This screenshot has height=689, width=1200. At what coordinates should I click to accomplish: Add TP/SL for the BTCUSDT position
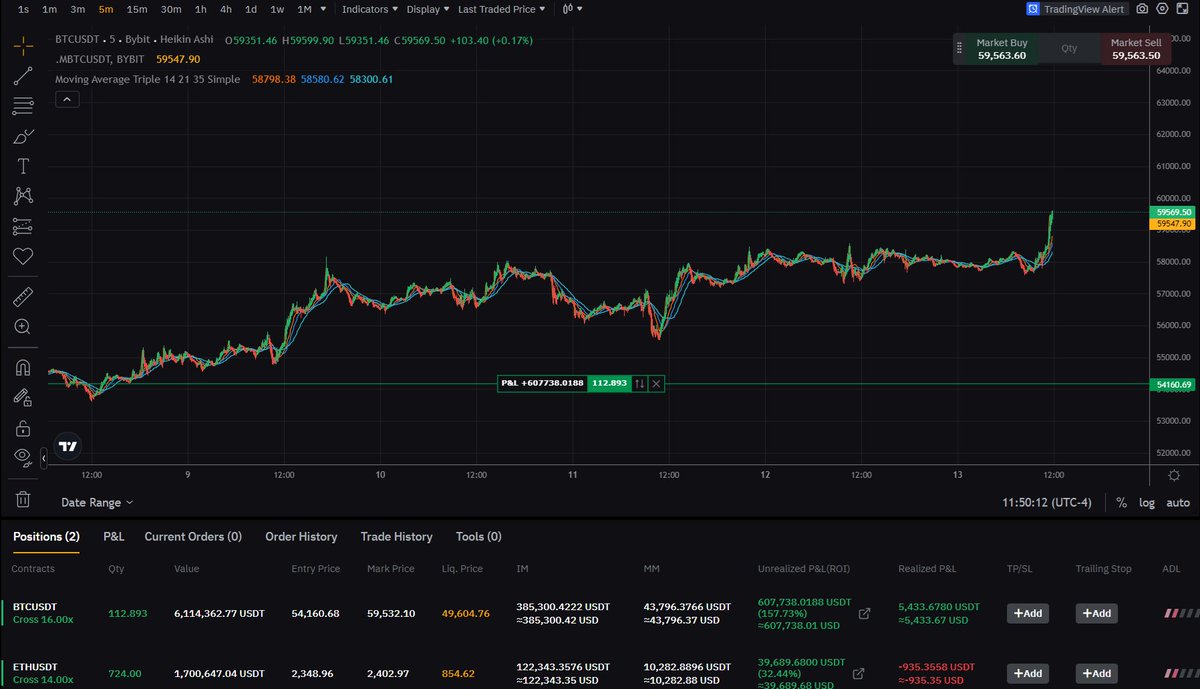tap(1027, 614)
